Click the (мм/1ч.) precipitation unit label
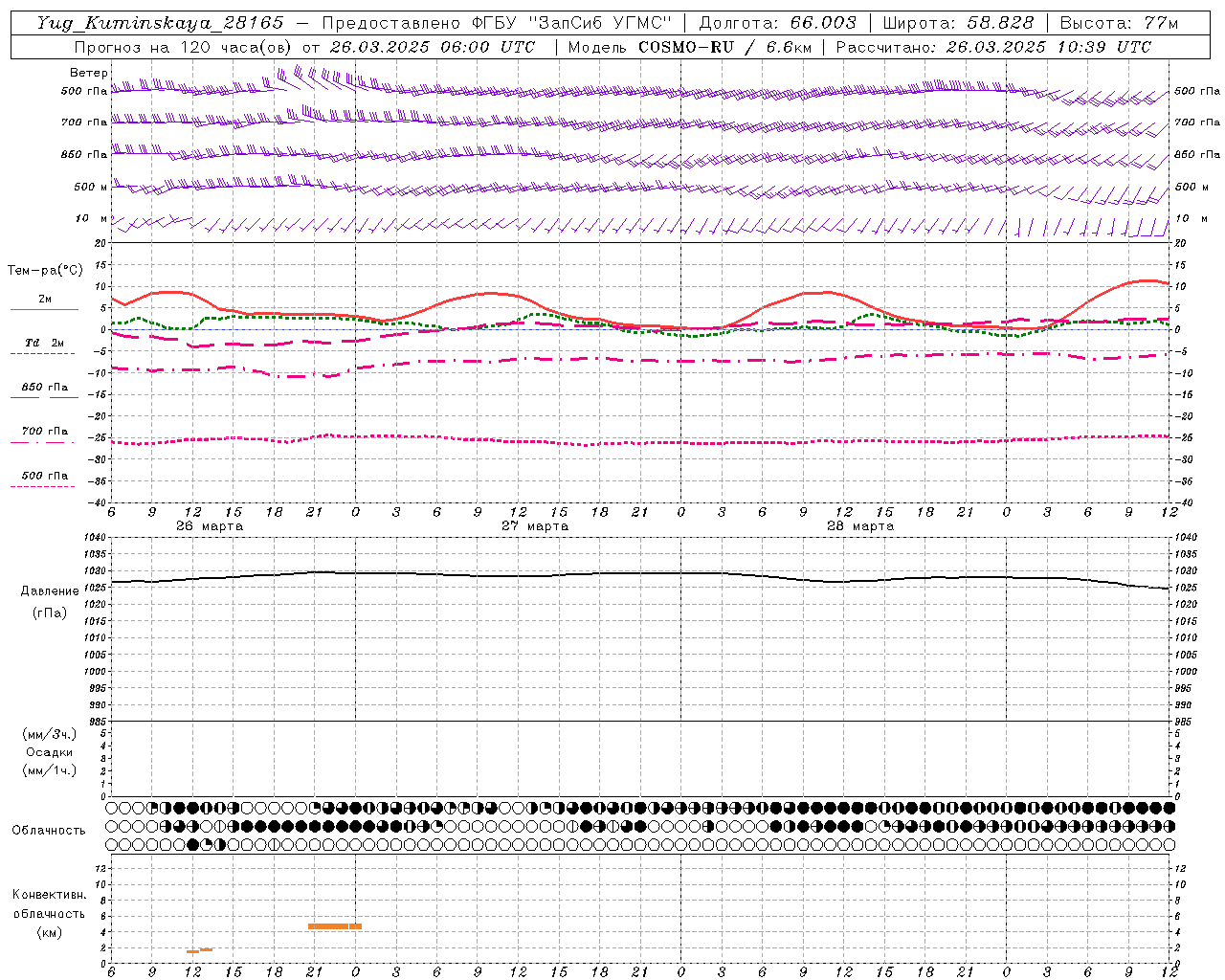The height and width of the screenshot is (980, 1225). [50, 770]
